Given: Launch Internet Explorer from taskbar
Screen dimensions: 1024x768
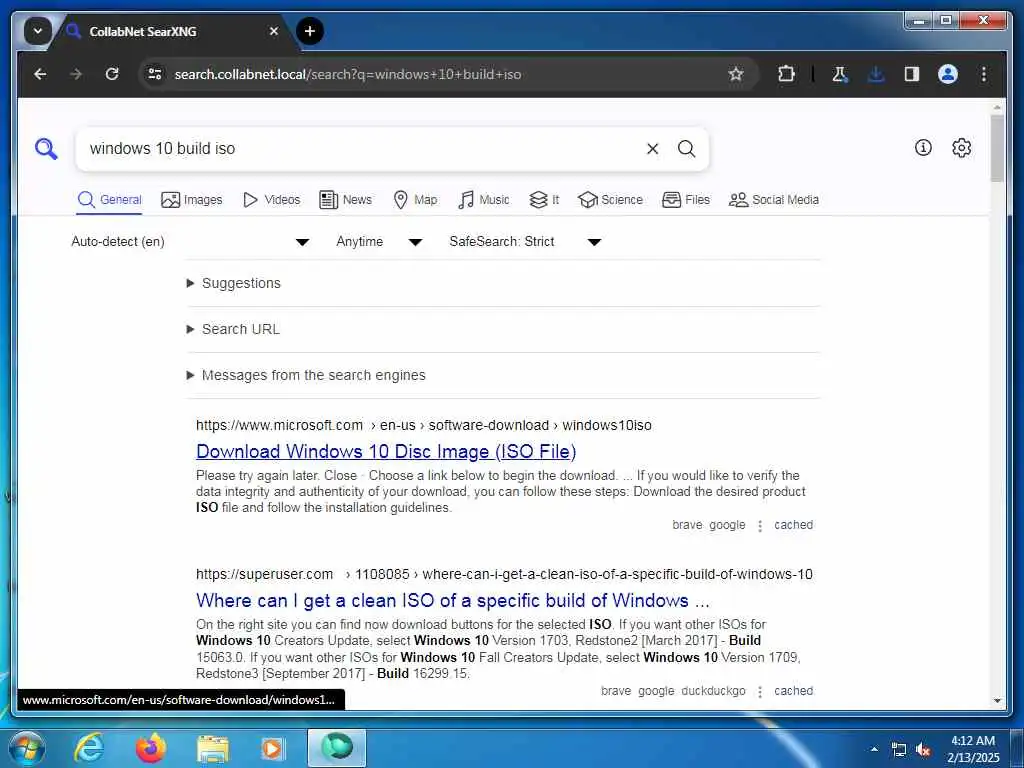Looking at the screenshot, I should [x=88, y=748].
